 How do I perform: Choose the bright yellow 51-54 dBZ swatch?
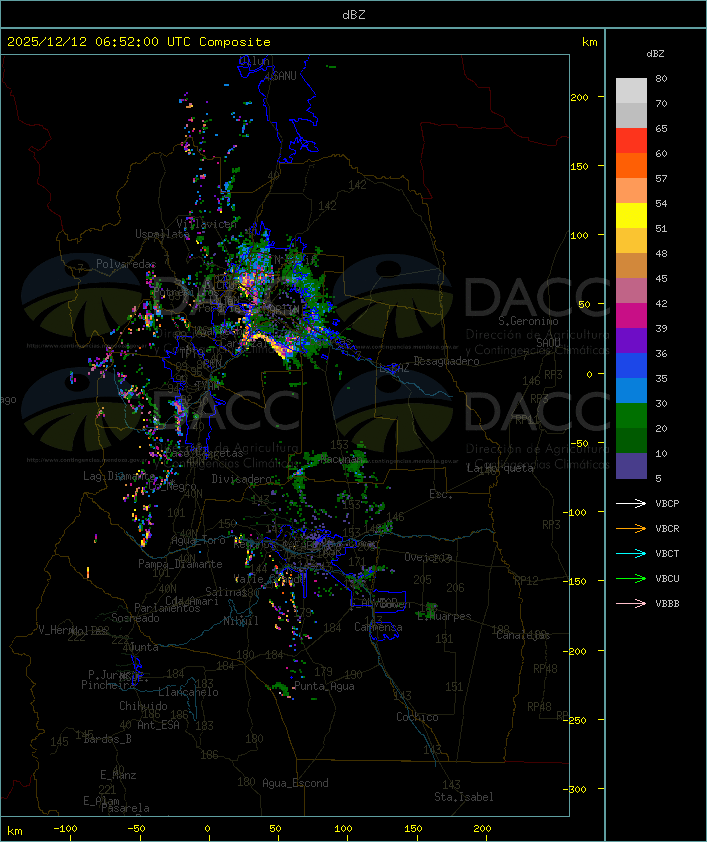(x=631, y=215)
